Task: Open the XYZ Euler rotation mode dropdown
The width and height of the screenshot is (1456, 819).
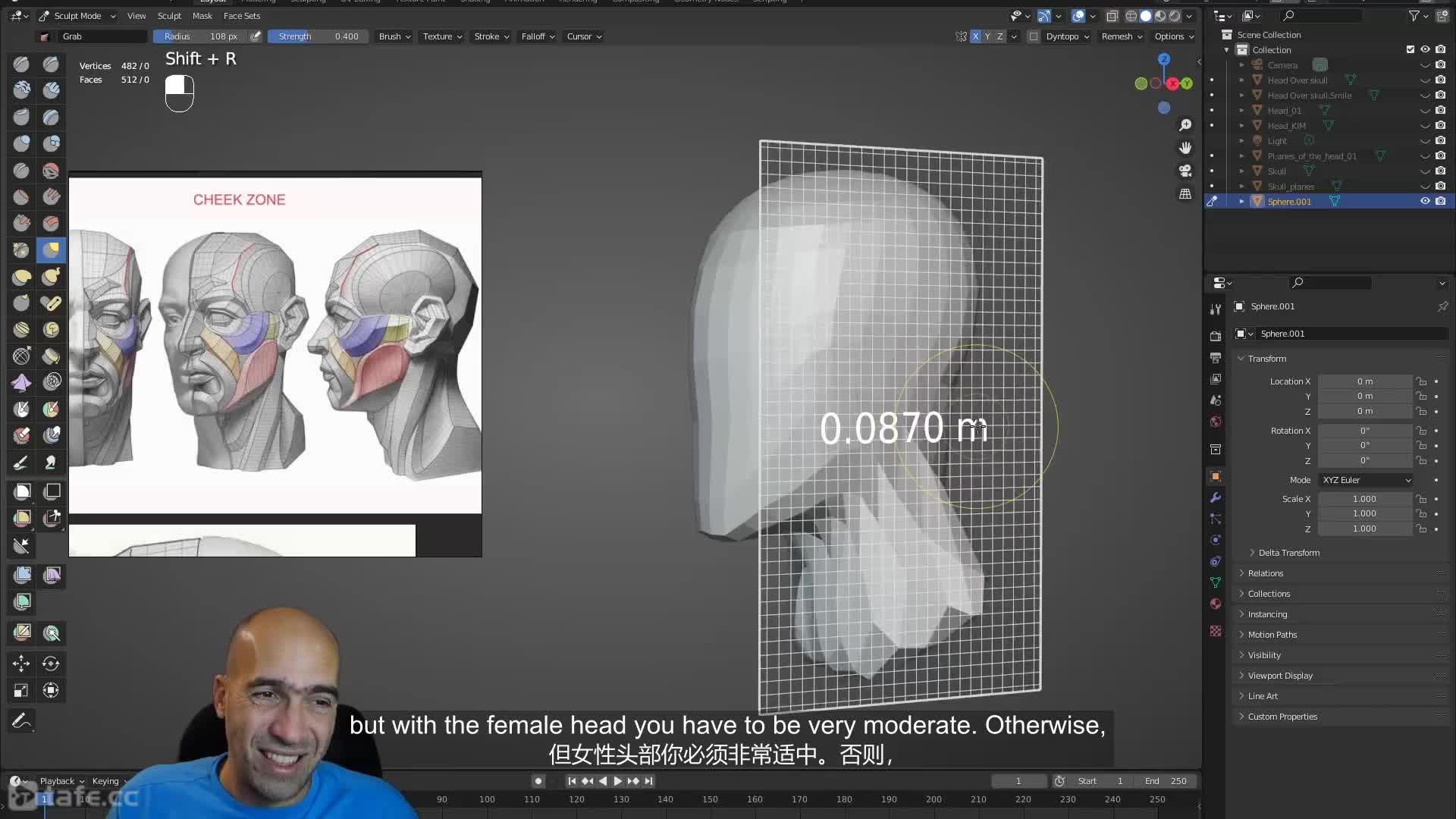Action: coord(1367,480)
